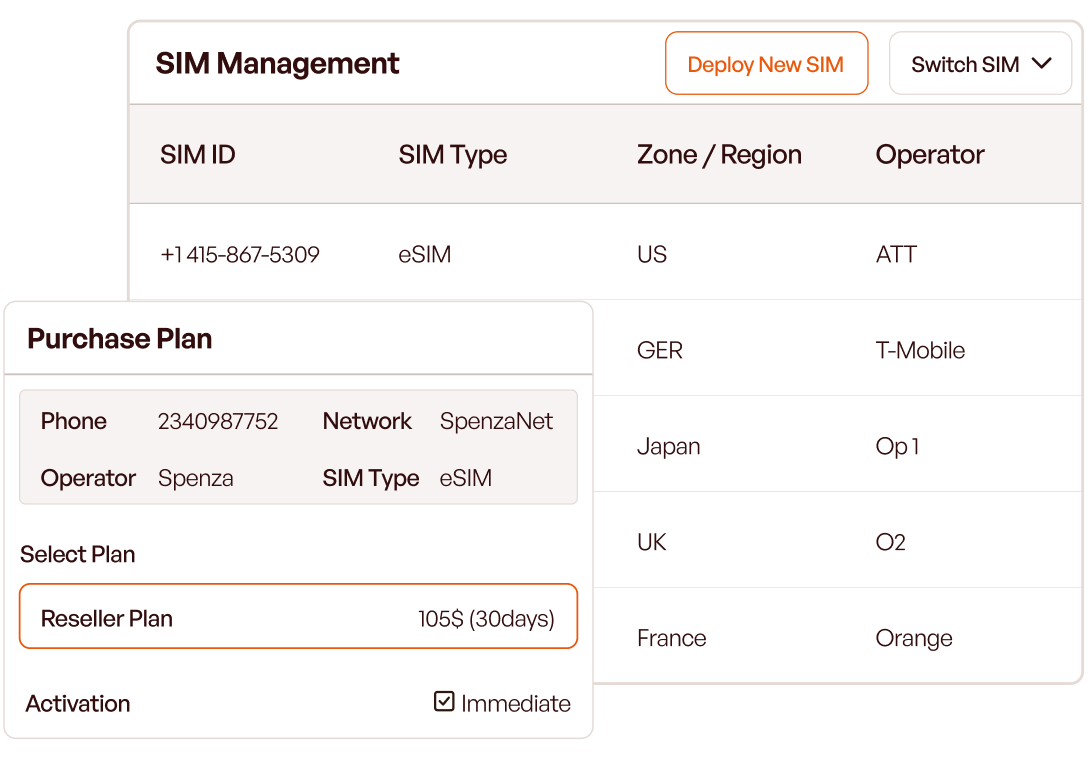
Task: Click the Deploy New SIM button
Action: pyautogui.click(x=766, y=64)
